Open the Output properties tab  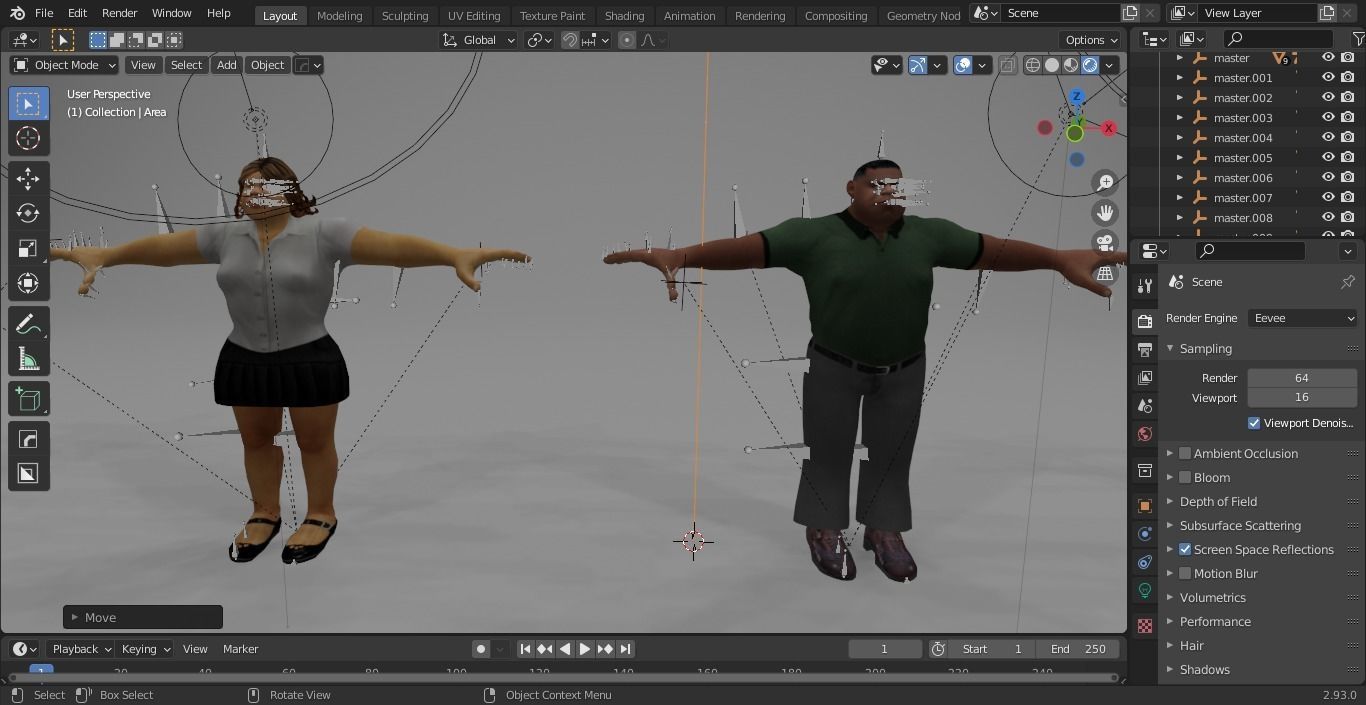click(1145, 349)
